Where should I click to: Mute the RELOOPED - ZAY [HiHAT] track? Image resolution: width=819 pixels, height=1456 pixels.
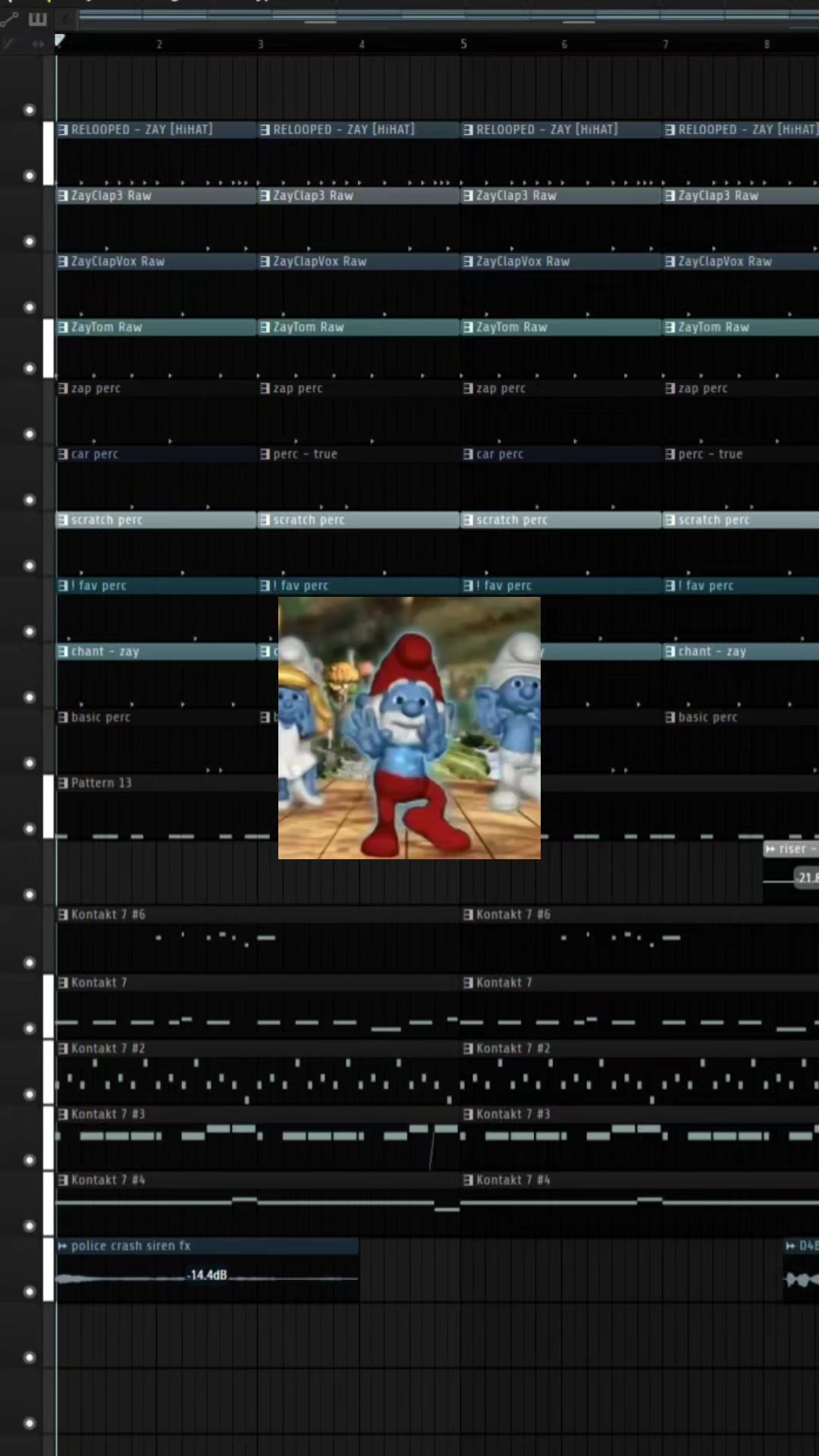coord(30,175)
